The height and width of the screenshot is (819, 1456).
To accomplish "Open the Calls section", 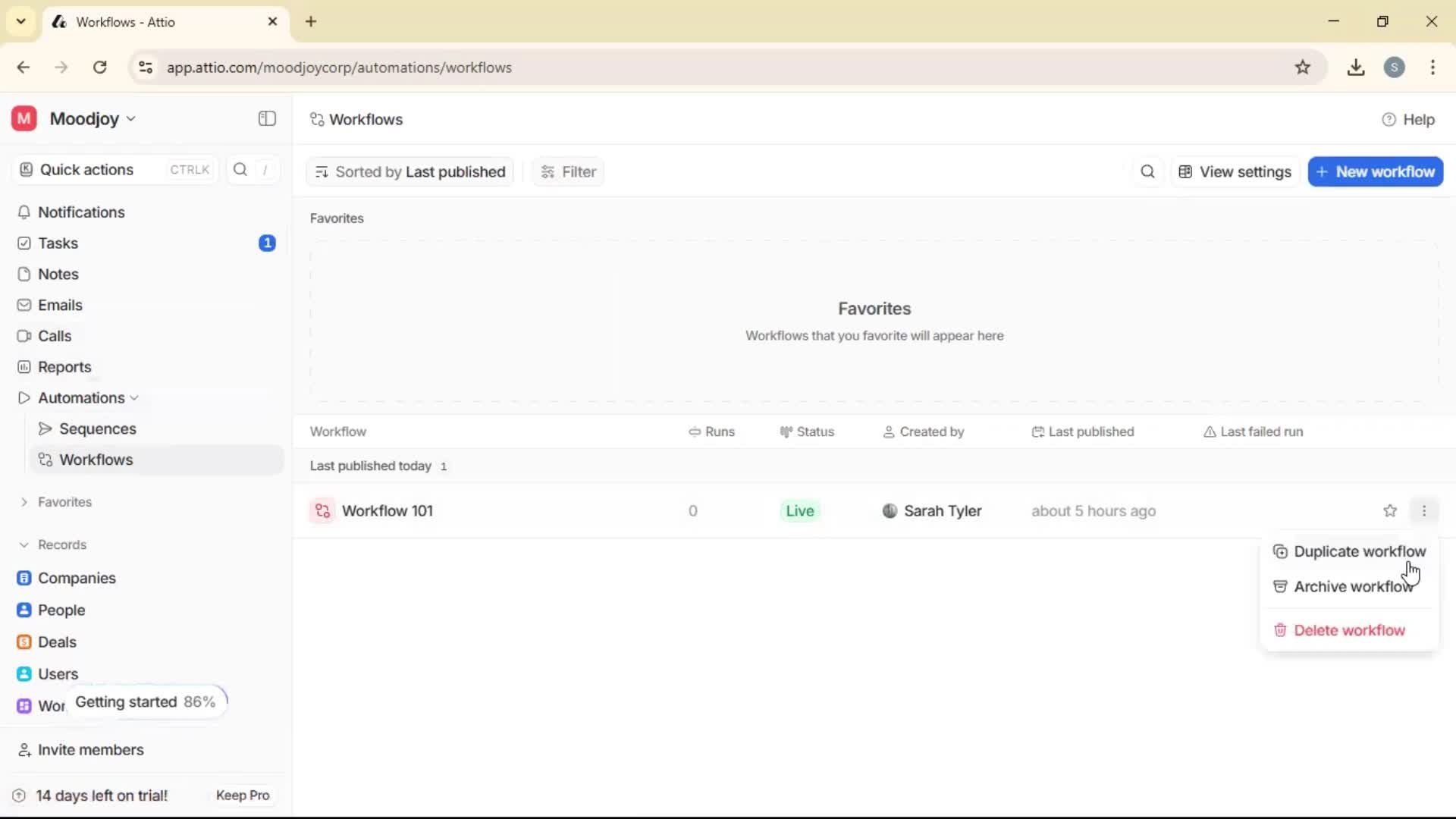I will [x=53, y=336].
